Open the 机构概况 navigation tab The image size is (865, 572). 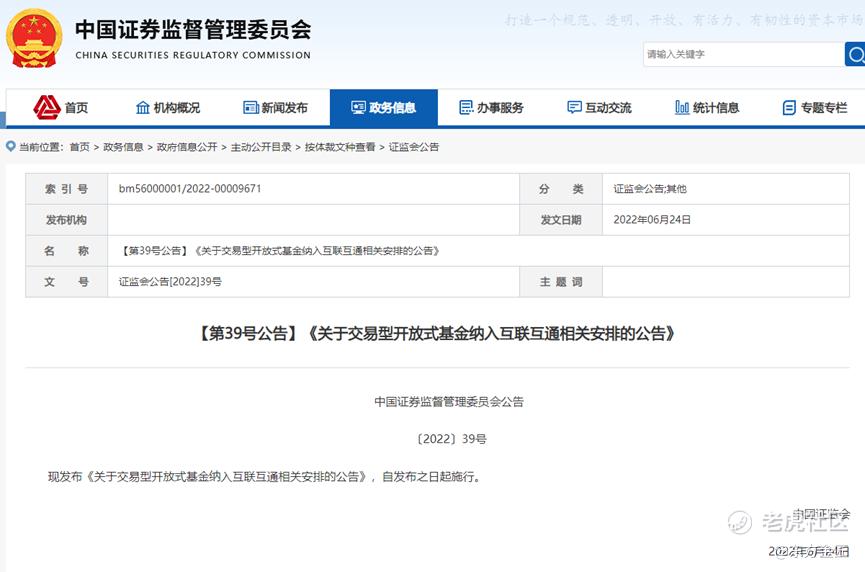click(x=168, y=108)
